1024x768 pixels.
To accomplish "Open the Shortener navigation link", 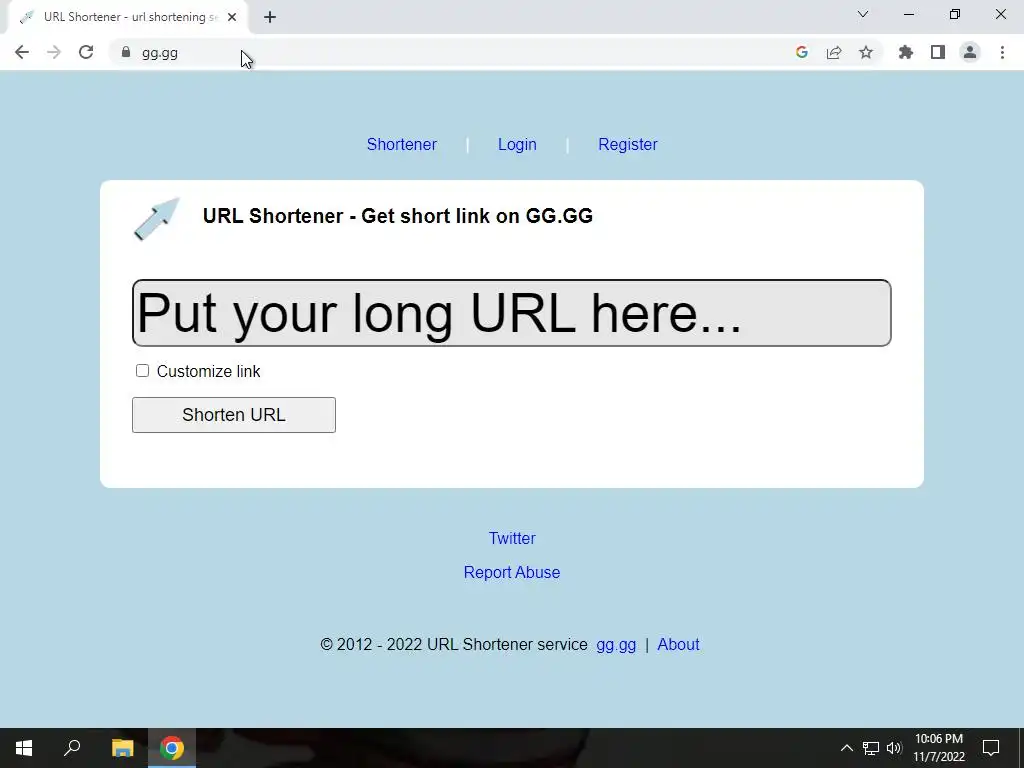I will [x=402, y=144].
